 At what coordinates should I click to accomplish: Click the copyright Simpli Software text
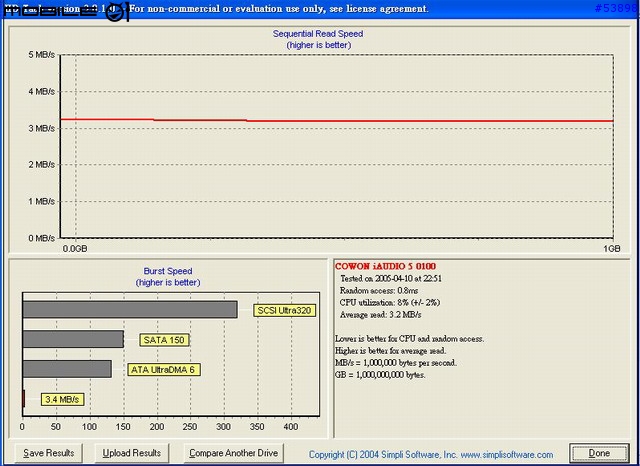point(431,455)
